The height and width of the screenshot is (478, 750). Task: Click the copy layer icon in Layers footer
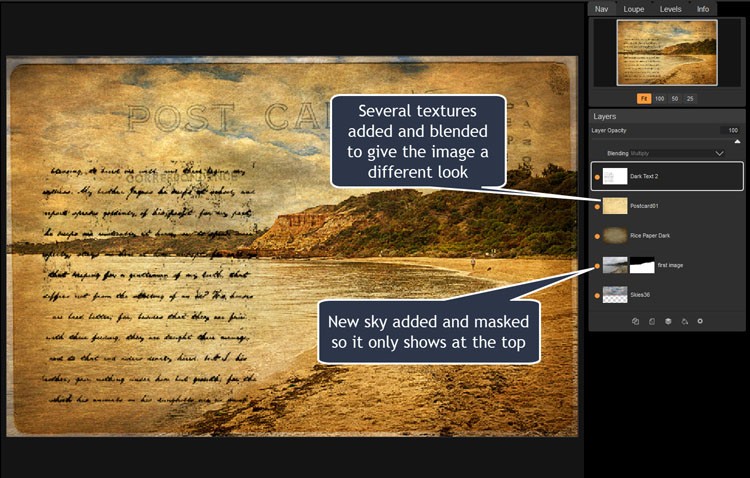coord(636,321)
